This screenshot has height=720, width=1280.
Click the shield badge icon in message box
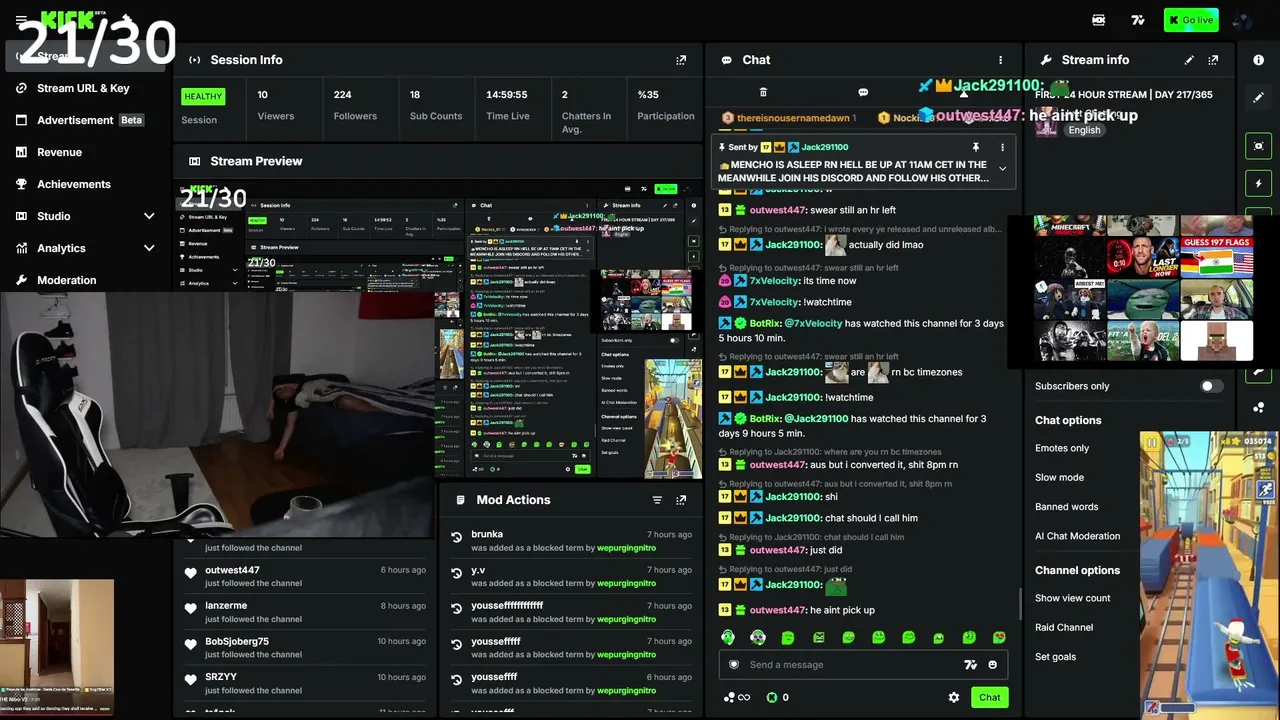tap(734, 665)
